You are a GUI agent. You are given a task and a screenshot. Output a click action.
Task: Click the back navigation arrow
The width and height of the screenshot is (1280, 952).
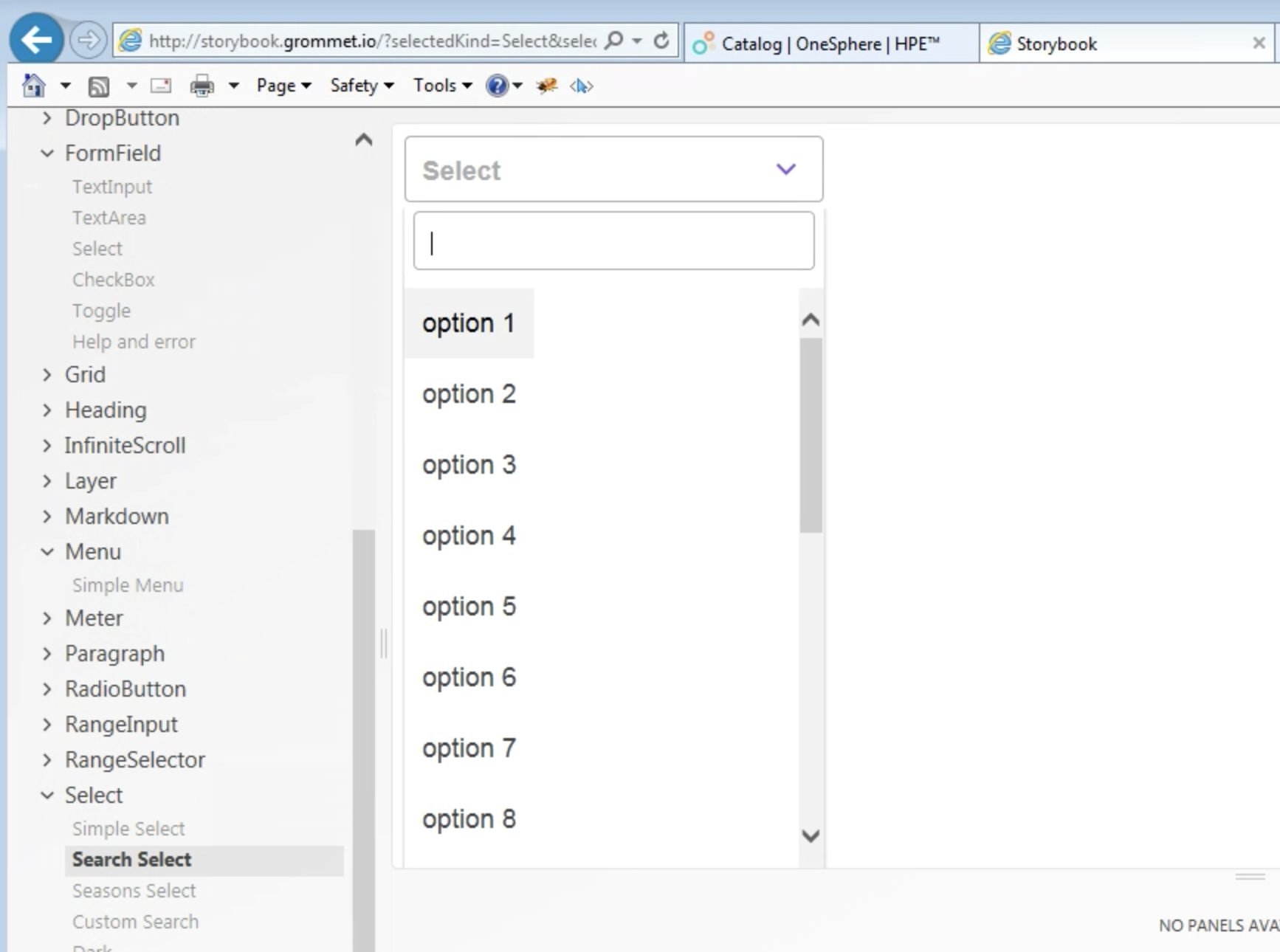pos(35,39)
